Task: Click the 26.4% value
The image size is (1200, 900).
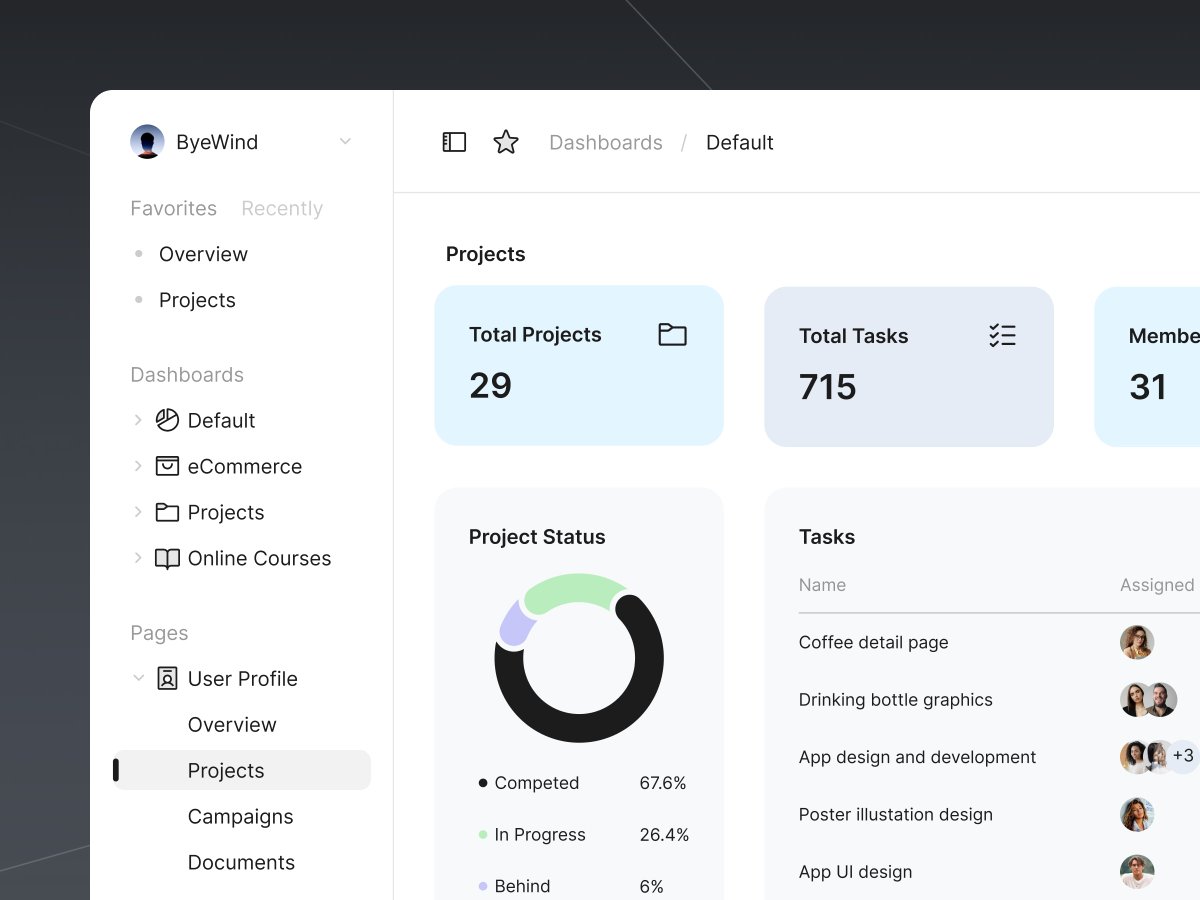Action: click(x=664, y=835)
